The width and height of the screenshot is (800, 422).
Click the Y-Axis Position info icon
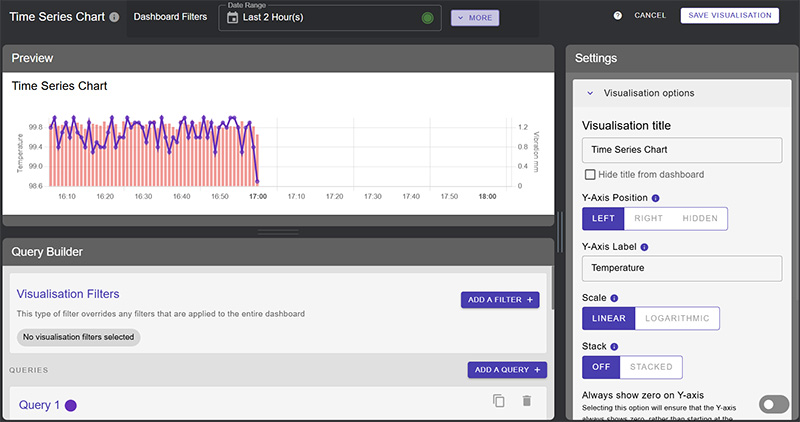[656, 198]
